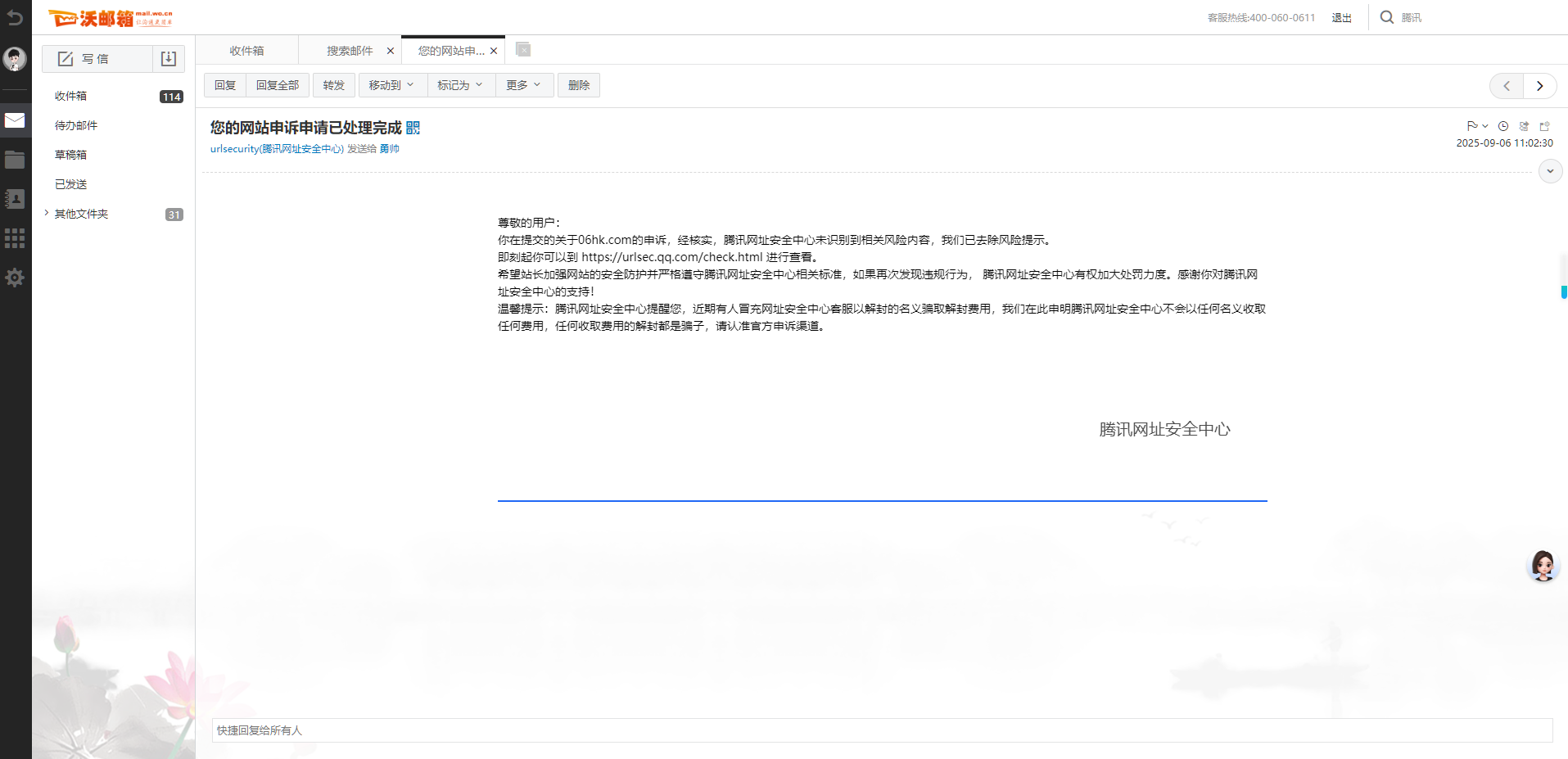This screenshot has width=1568, height=759.
Task: Close the 您的网站申... tab
Action: click(x=494, y=51)
